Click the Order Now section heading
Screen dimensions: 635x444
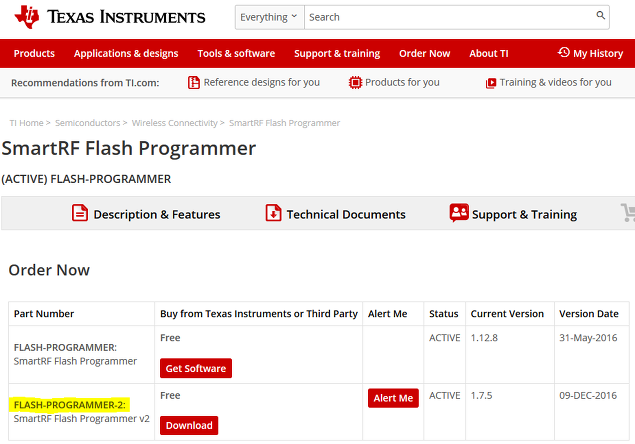pos(49,270)
